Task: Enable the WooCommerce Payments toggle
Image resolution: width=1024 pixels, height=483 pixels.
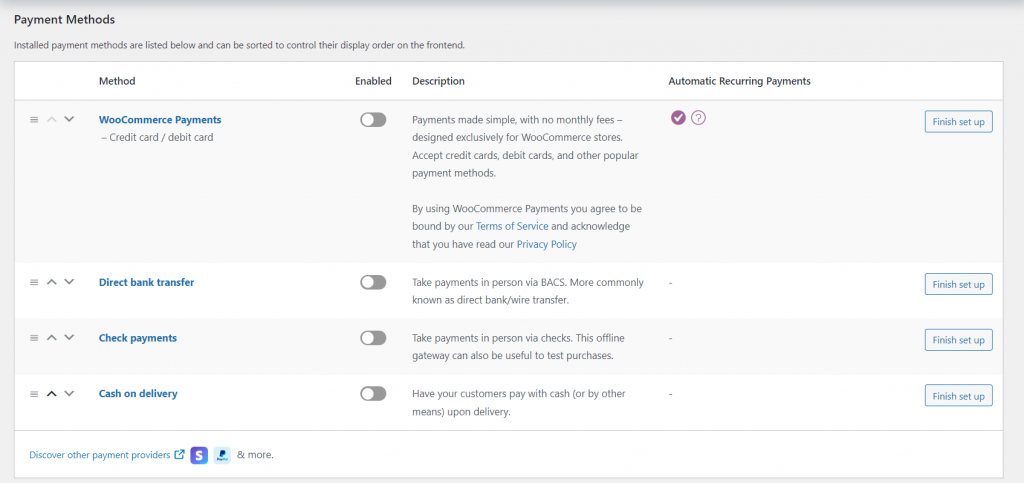Action: [373, 120]
